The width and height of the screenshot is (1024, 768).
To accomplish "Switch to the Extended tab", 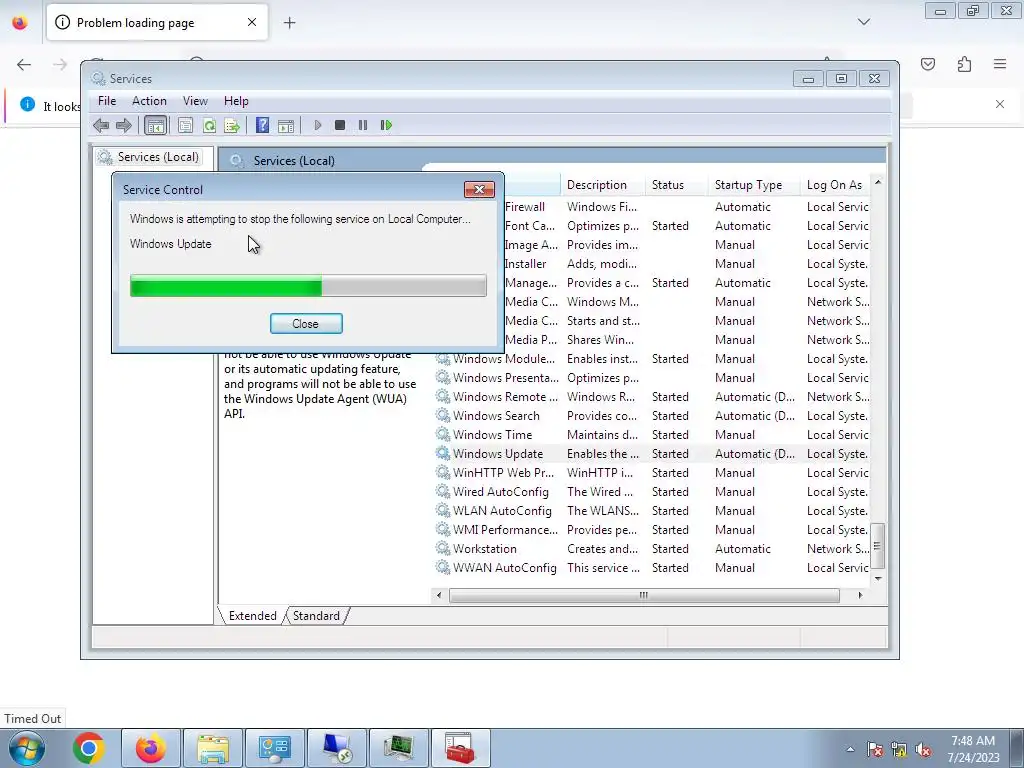I will pyautogui.click(x=252, y=616).
